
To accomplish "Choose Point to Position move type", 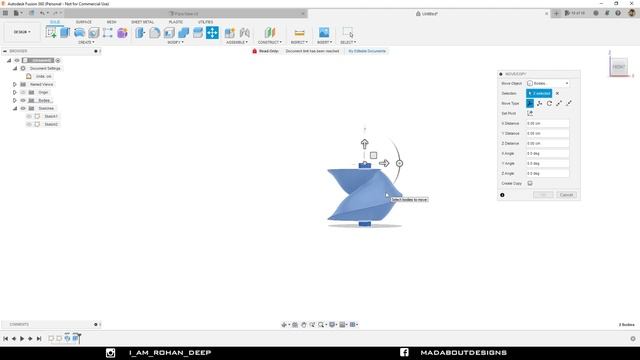I will 569,103.
